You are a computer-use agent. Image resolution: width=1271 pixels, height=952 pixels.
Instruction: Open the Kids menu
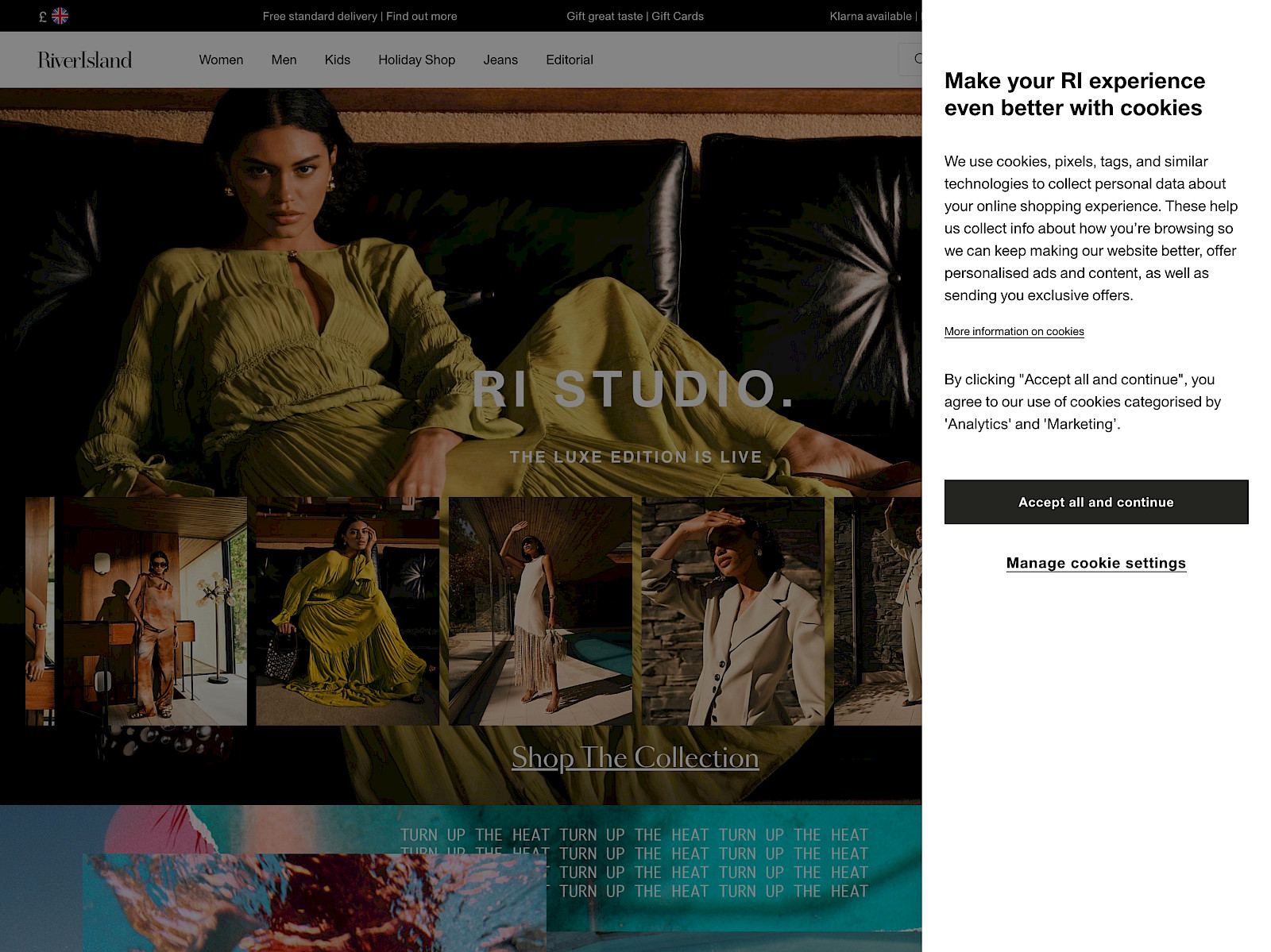pyautogui.click(x=337, y=60)
